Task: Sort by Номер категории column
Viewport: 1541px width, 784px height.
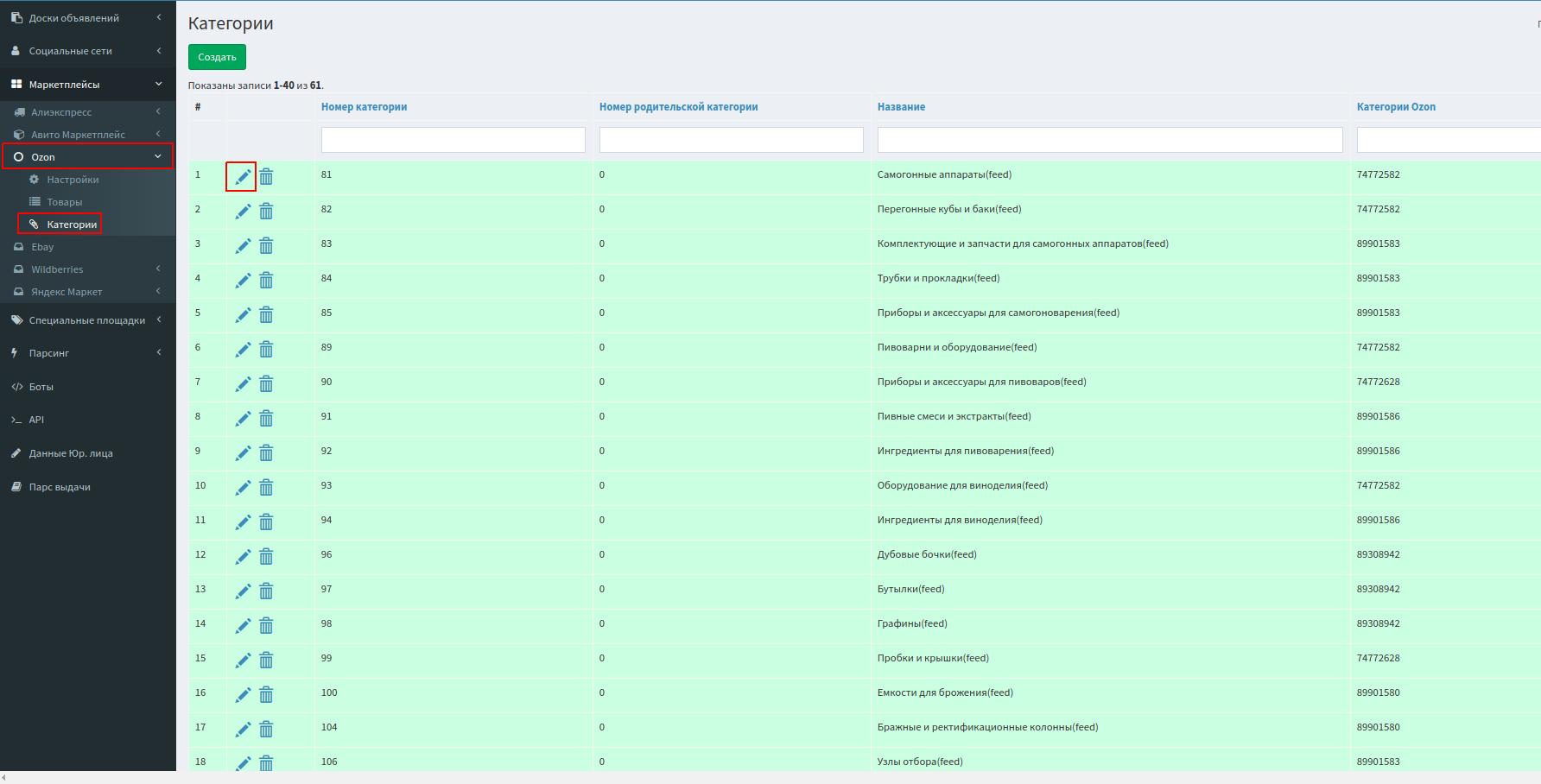Action: (364, 107)
